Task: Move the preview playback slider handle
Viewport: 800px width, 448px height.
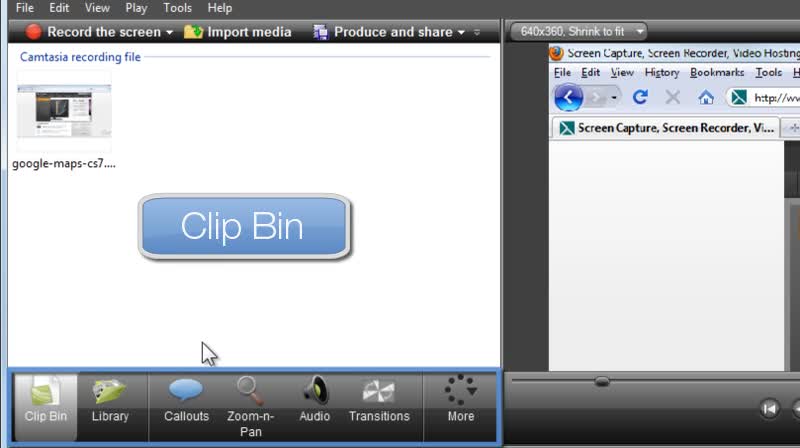Action: tap(602, 381)
